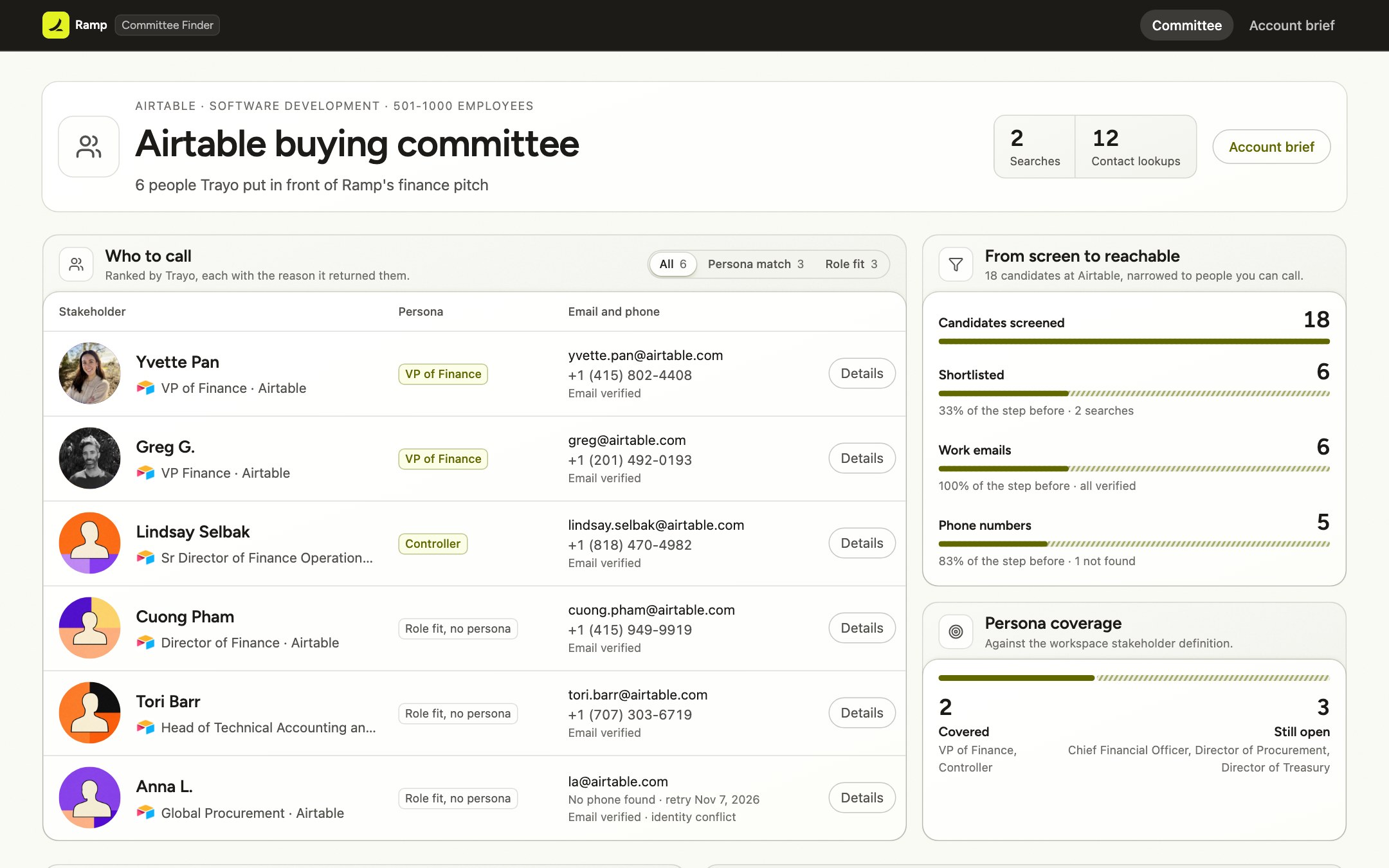Click the Persona coverage progress bar

pyautogui.click(x=1134, y=678)
